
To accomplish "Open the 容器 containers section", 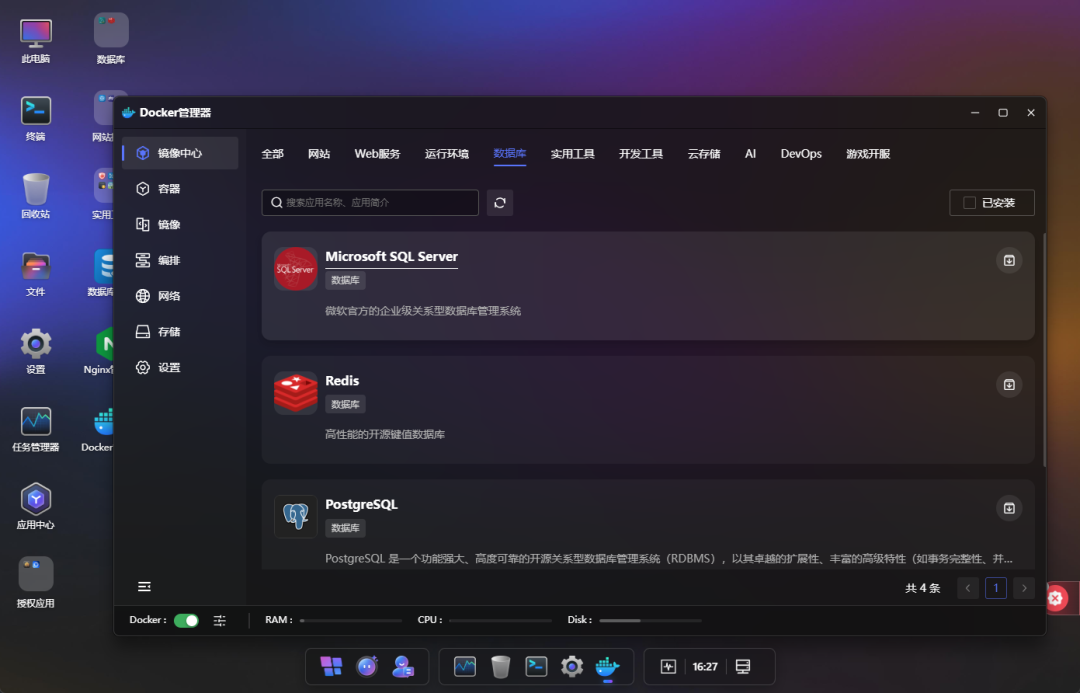I will coord(180,189).
